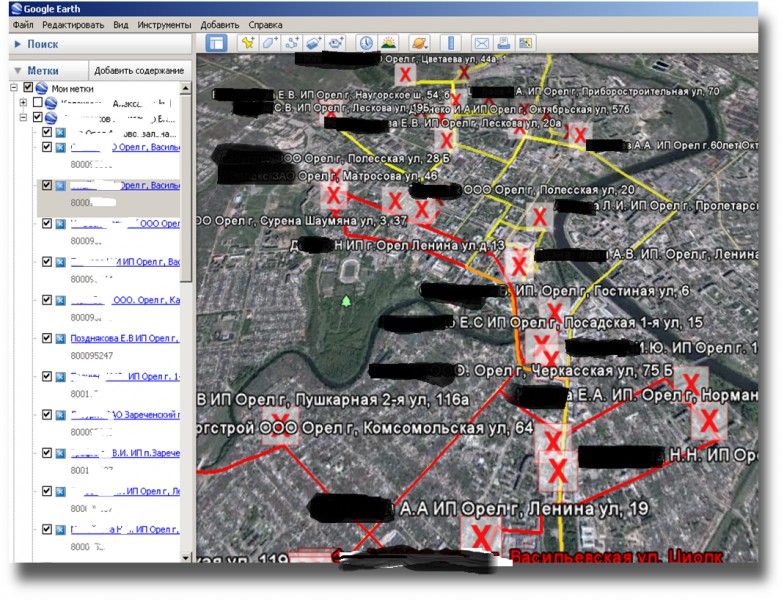The height and width of the screenshot is (600, 784).
Task: Open the ООО. Орел г, Ка placemark link
Action: (125, 300)
